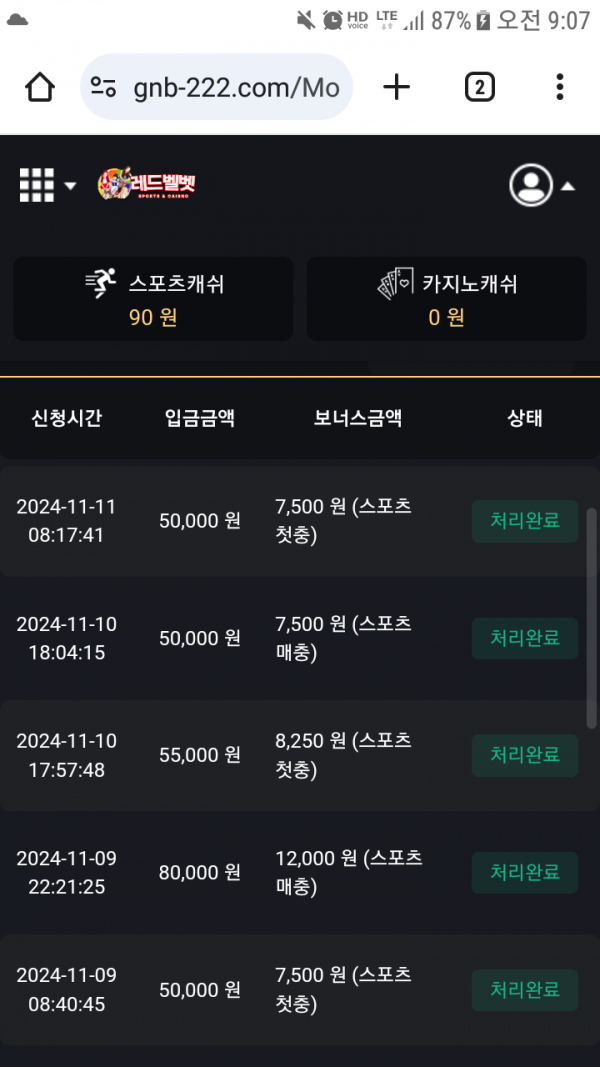The image size is (600, 1067).
Task: Expand the dropdown arrow beside grid menu
Action: point(70,186)
